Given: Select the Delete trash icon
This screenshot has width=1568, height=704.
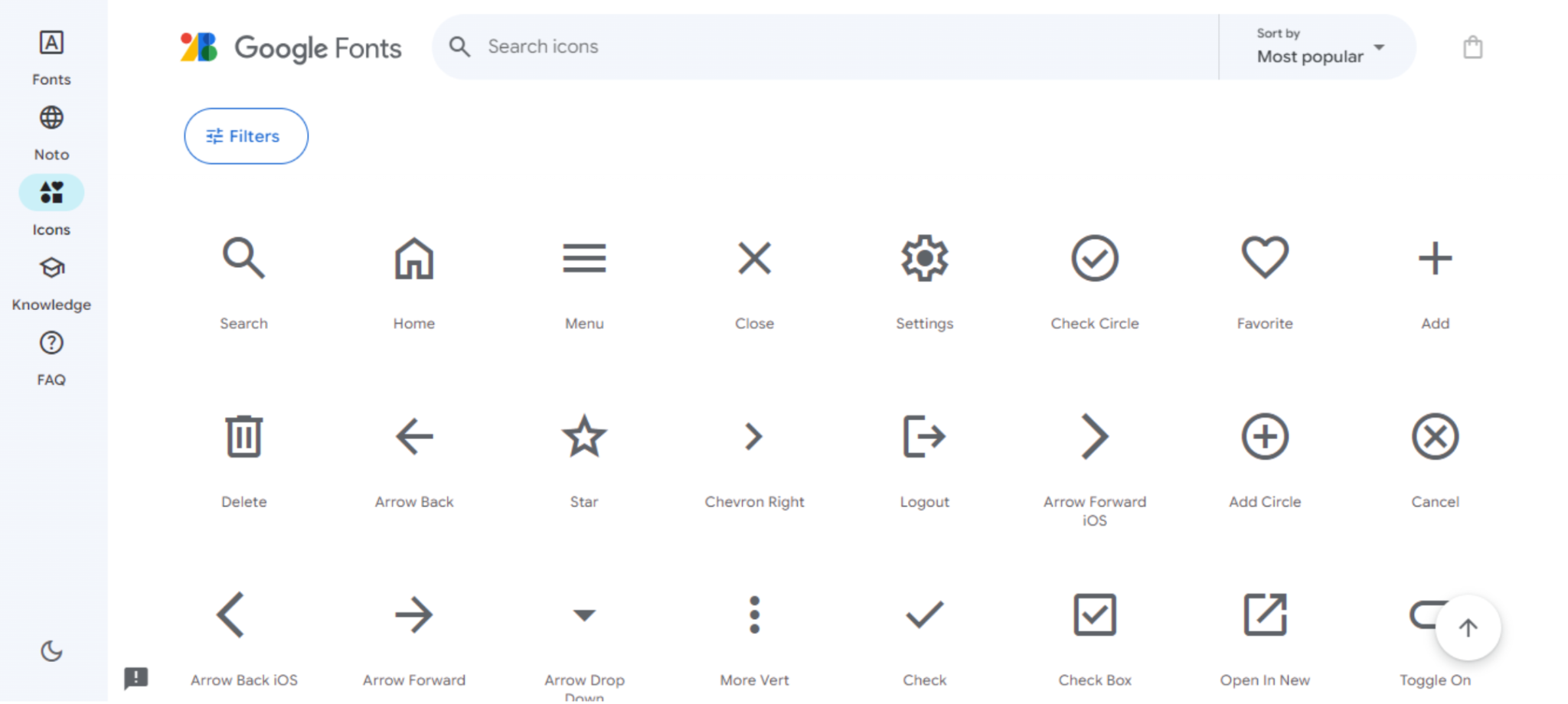Looking at the screenshot, I should pos(243,436).
